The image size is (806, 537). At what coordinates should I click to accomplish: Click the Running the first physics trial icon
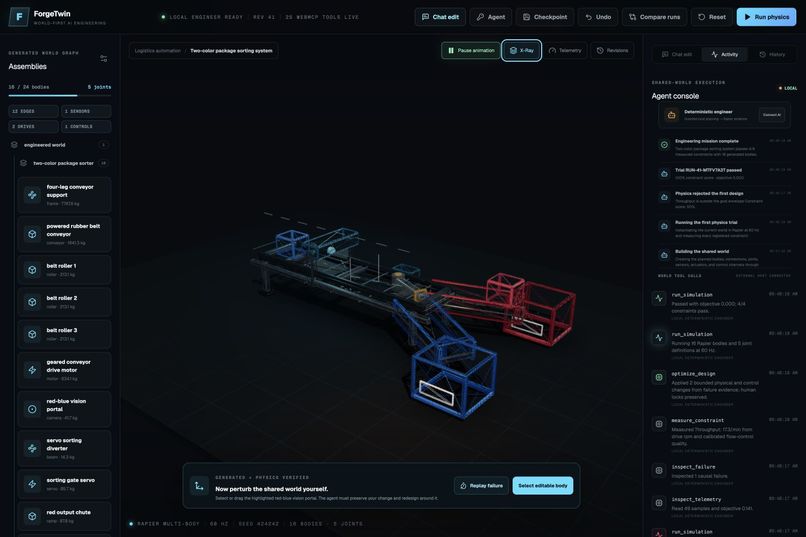point(664,226)
